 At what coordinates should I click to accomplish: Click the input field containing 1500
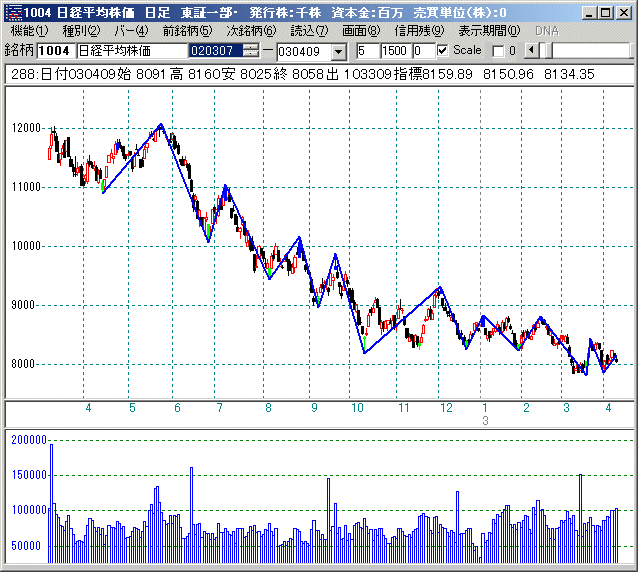pos(394,51)
